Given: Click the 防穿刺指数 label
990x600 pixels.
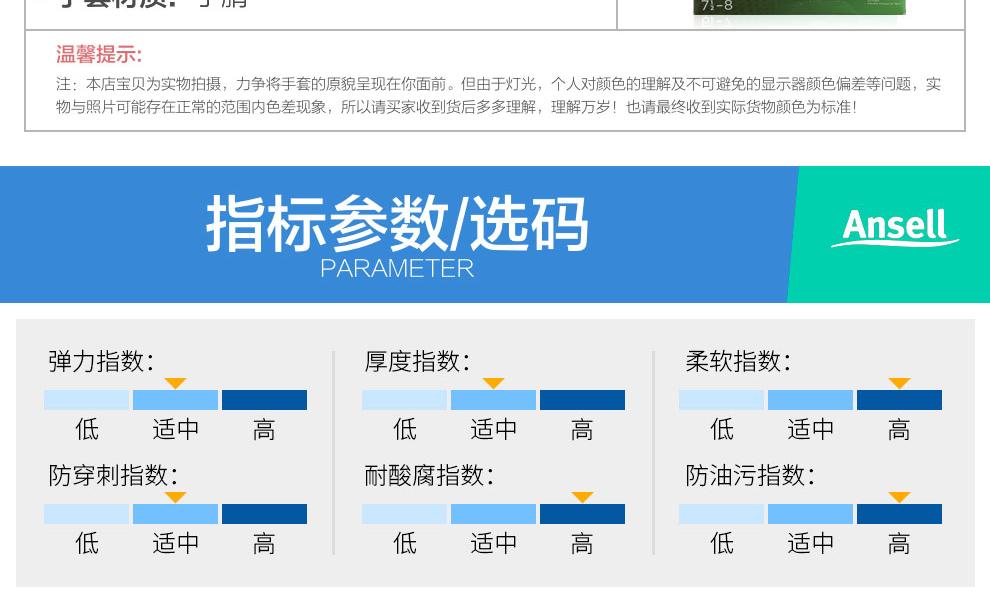Looking at the screenshot, I should click(113, 476).
